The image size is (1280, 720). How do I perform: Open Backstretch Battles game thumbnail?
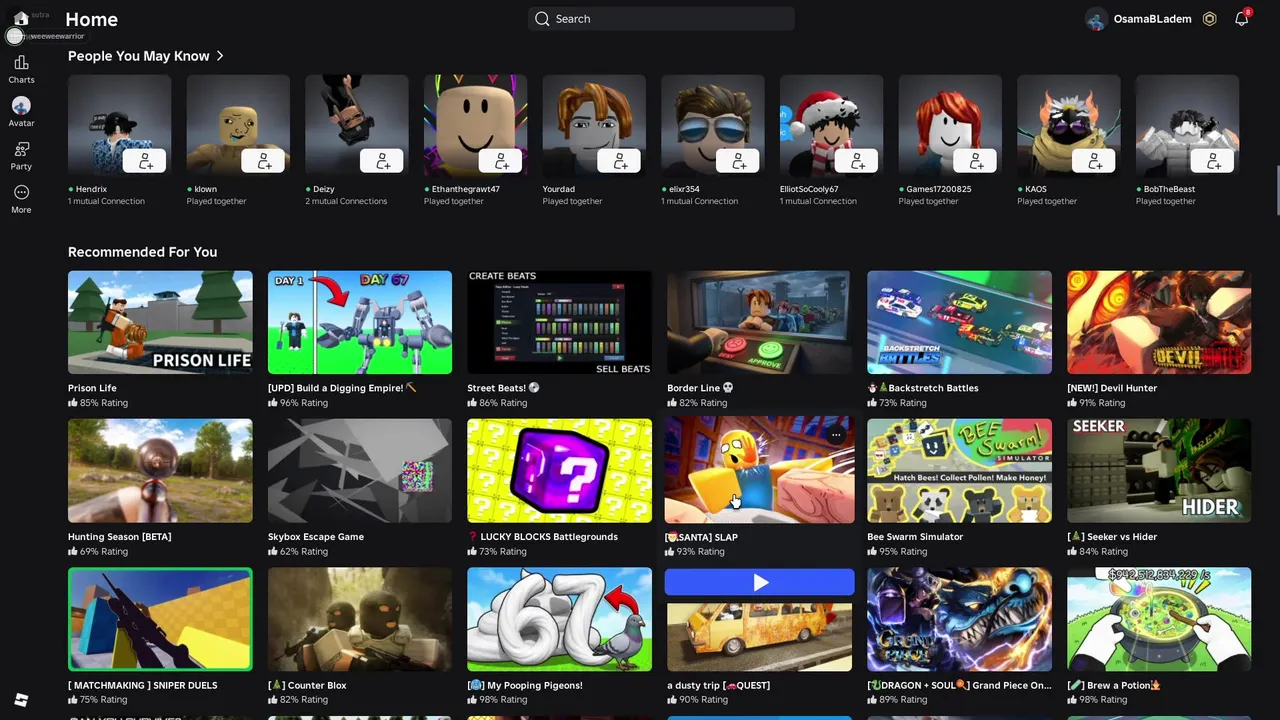tap(959, 322)
